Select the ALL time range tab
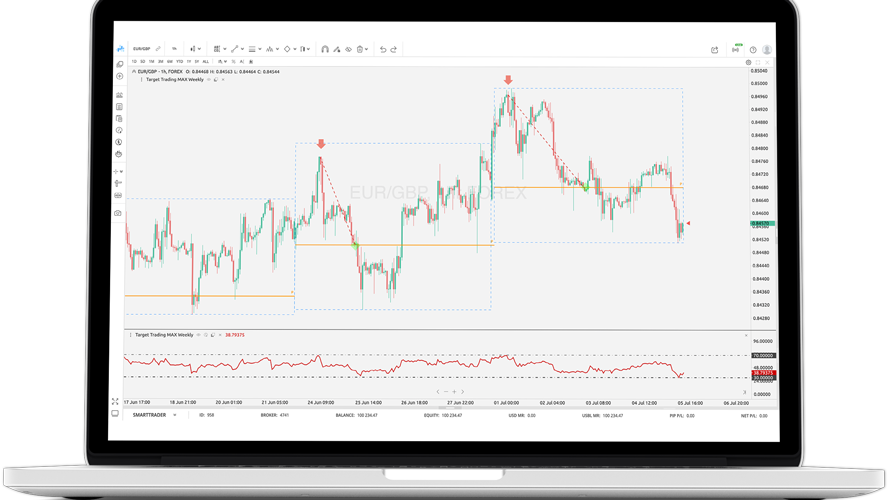 206,62
